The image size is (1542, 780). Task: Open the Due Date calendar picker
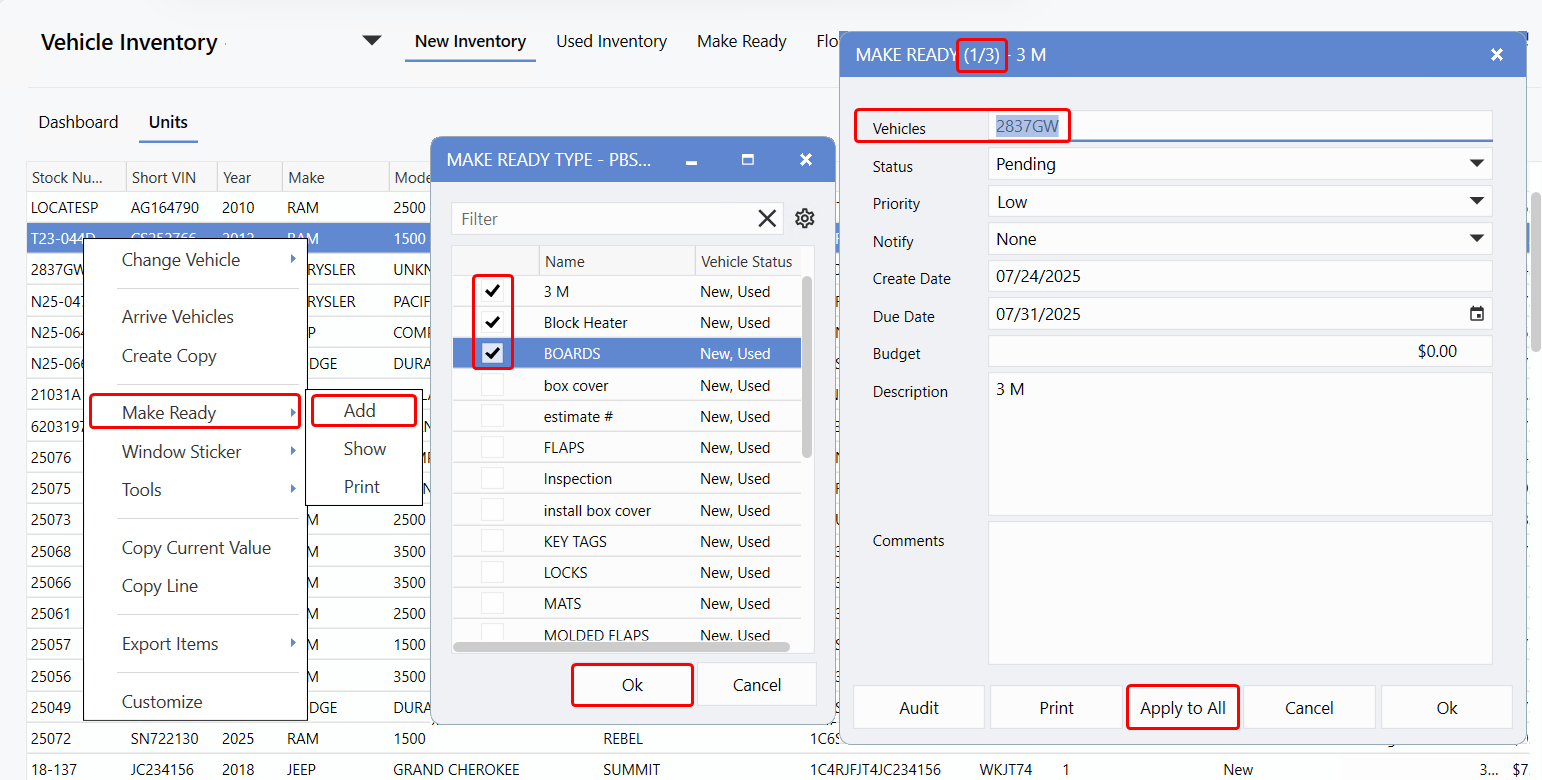pos(1476,314)
